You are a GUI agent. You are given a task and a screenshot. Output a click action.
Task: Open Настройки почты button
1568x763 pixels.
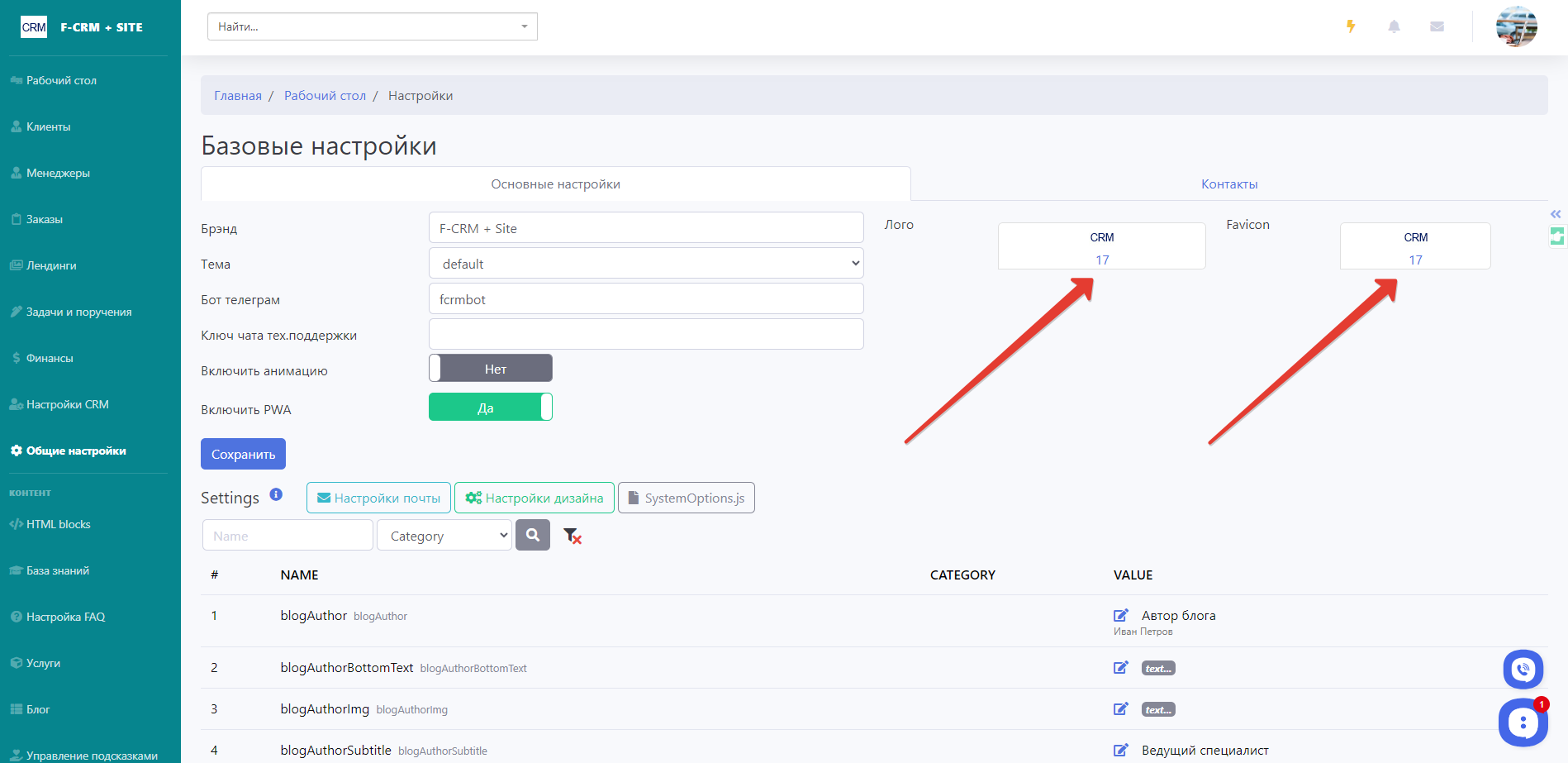(378, 498)
